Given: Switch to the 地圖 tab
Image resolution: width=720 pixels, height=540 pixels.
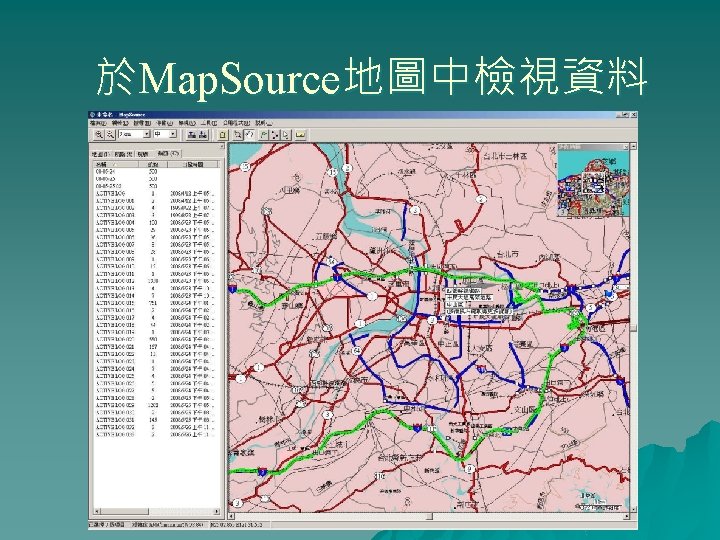Looking at the screenshot, I should 100,154.
